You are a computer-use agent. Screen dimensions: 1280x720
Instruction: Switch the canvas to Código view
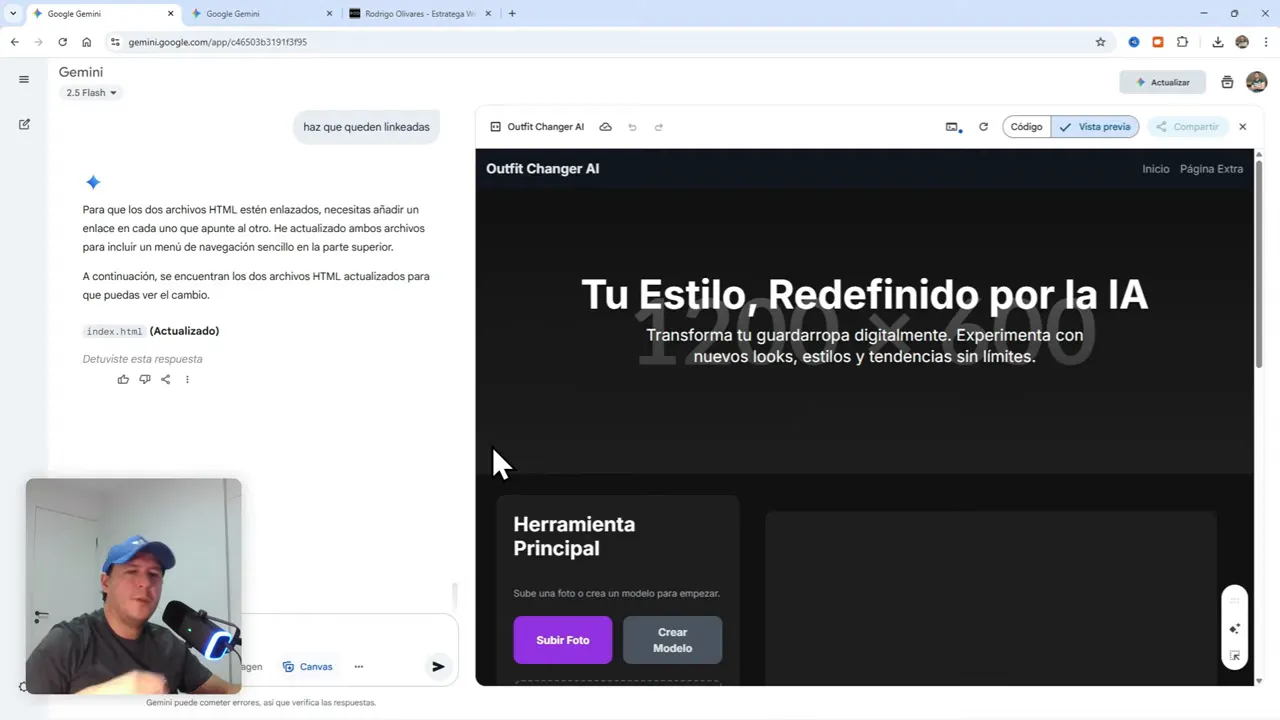(x=1026, y=127)
